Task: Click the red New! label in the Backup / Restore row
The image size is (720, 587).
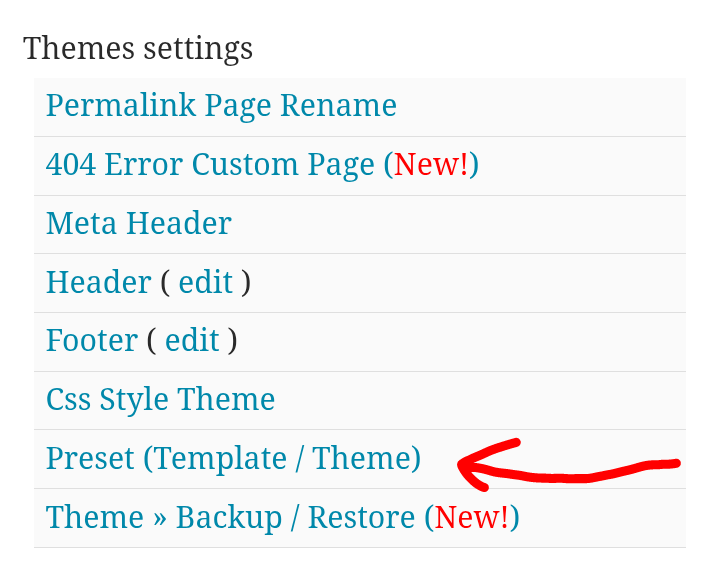Action: [471, 517]
